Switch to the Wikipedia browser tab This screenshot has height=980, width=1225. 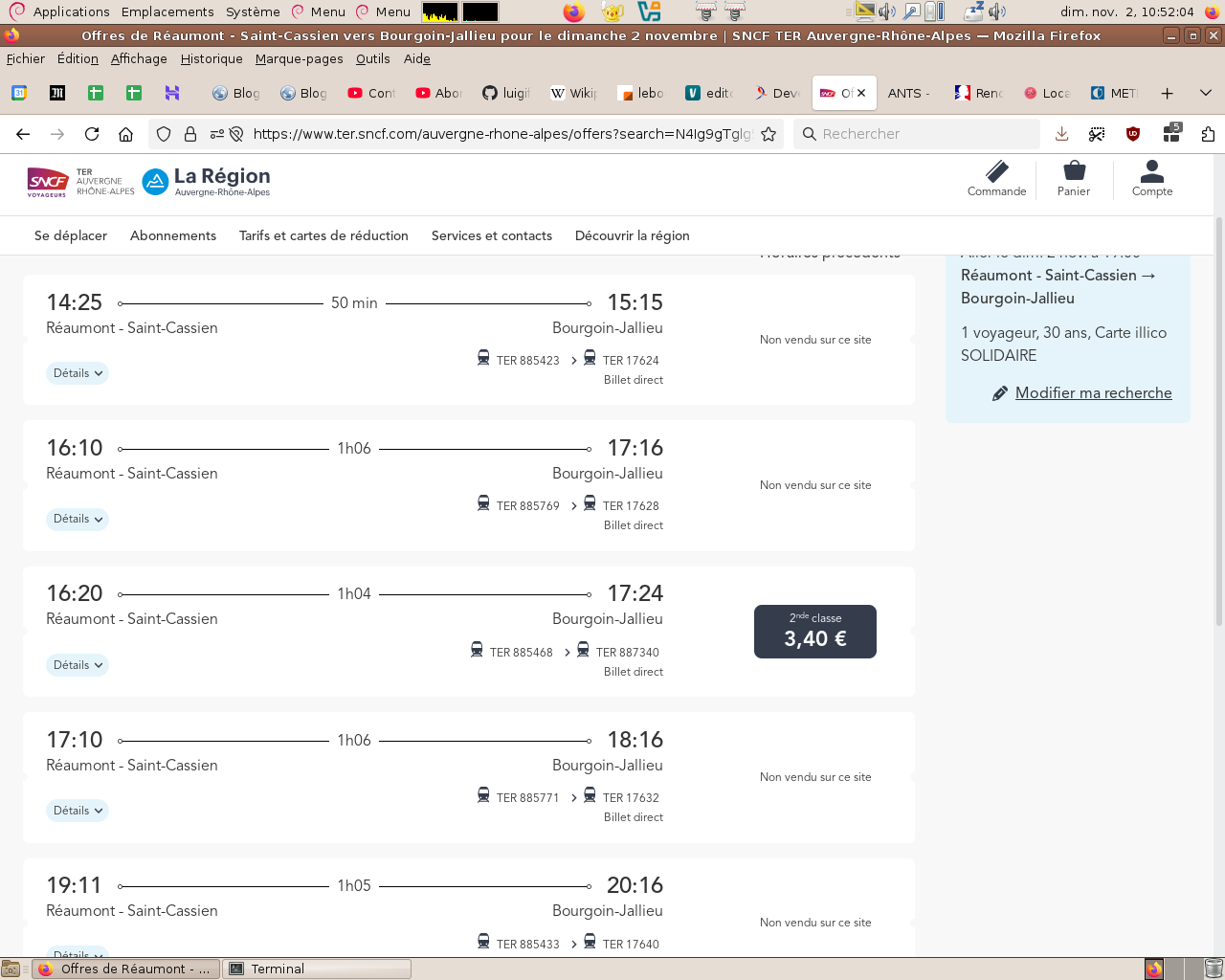coord(574,93)
